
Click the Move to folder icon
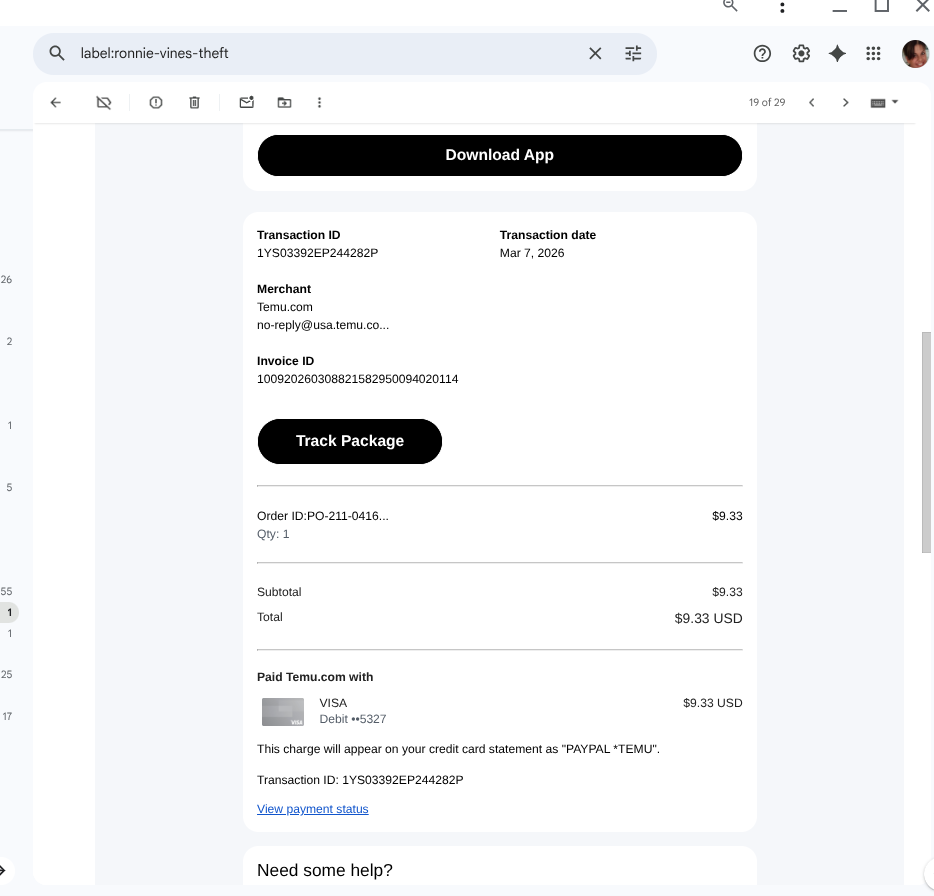point(285,102)
